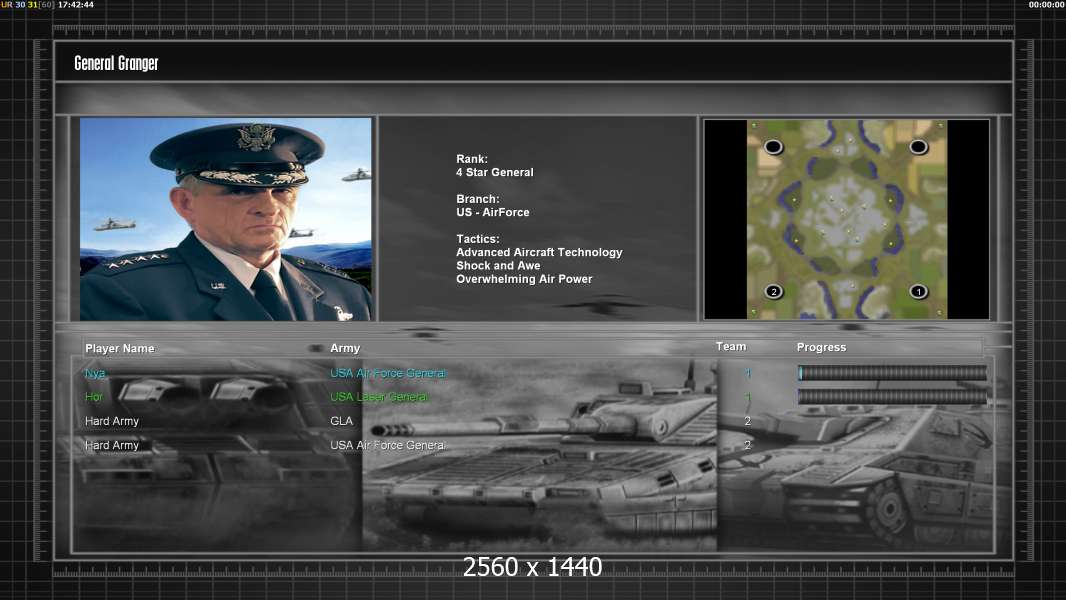Image resolution: width=1066 pixels, height=600 pixels.
Task: Click the empty top-right start position marker
Action: tap(918, 147)
